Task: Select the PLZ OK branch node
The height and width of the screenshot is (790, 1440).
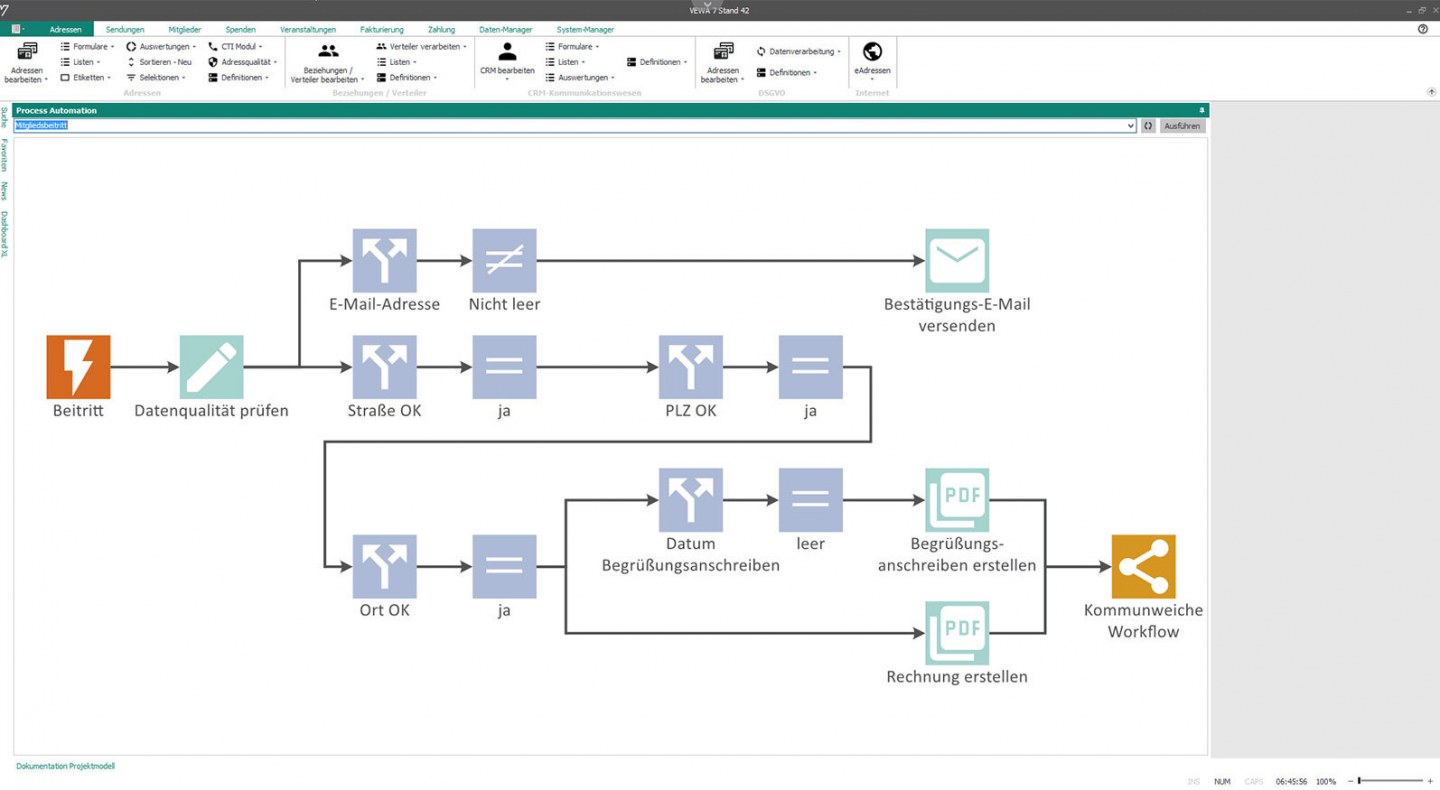Action: [x=691, y=367]
